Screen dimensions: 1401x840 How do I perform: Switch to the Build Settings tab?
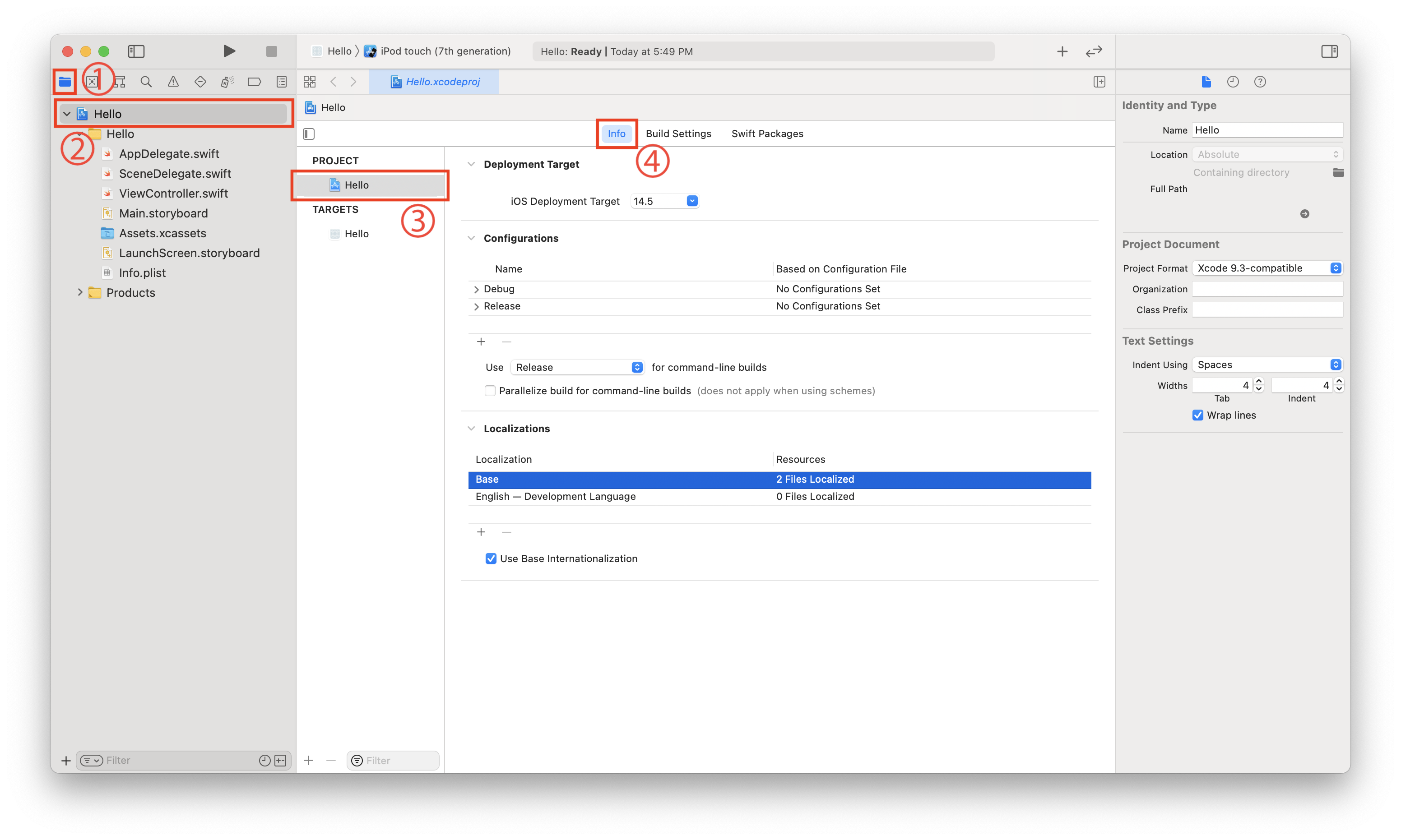click(x=678, y=134)
